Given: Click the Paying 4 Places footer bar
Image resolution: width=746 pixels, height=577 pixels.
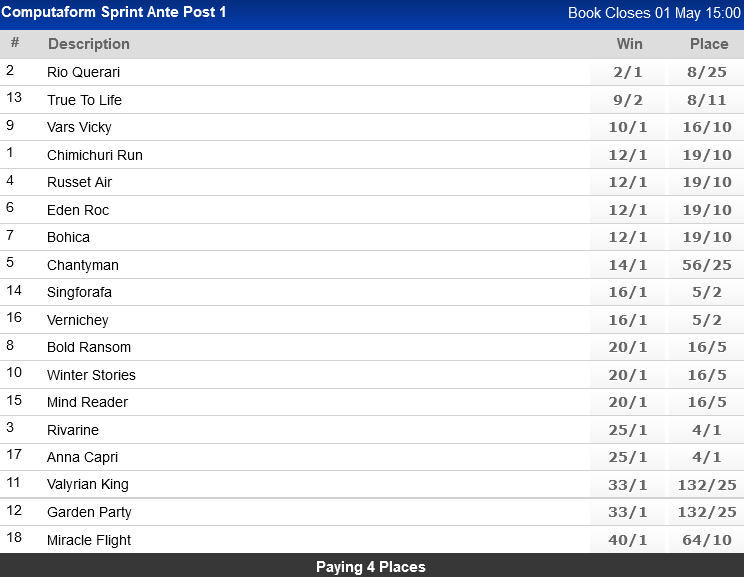Looking at the screenshot, I should coord(371,567).
